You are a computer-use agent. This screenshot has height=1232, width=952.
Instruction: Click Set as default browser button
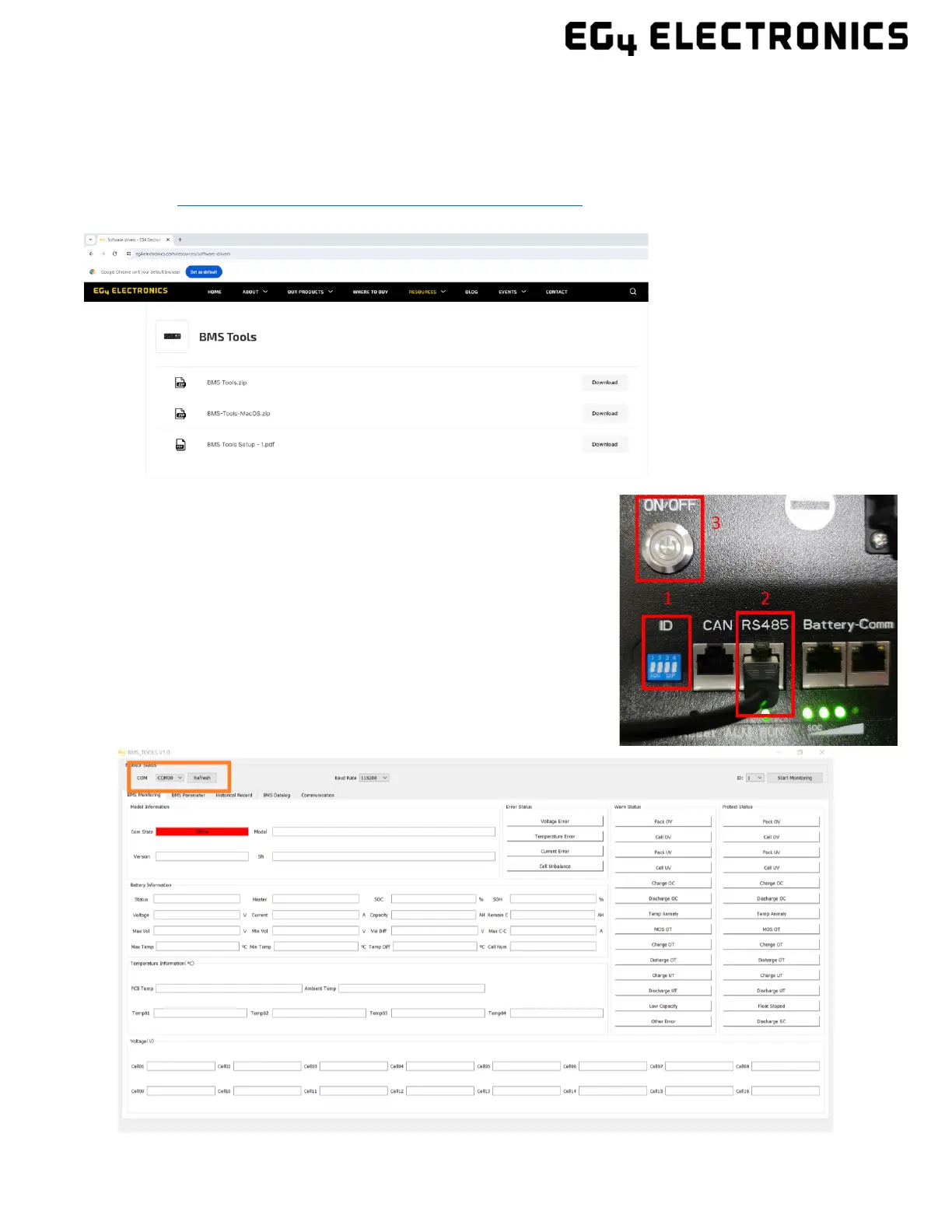click(x=204, y=271)
